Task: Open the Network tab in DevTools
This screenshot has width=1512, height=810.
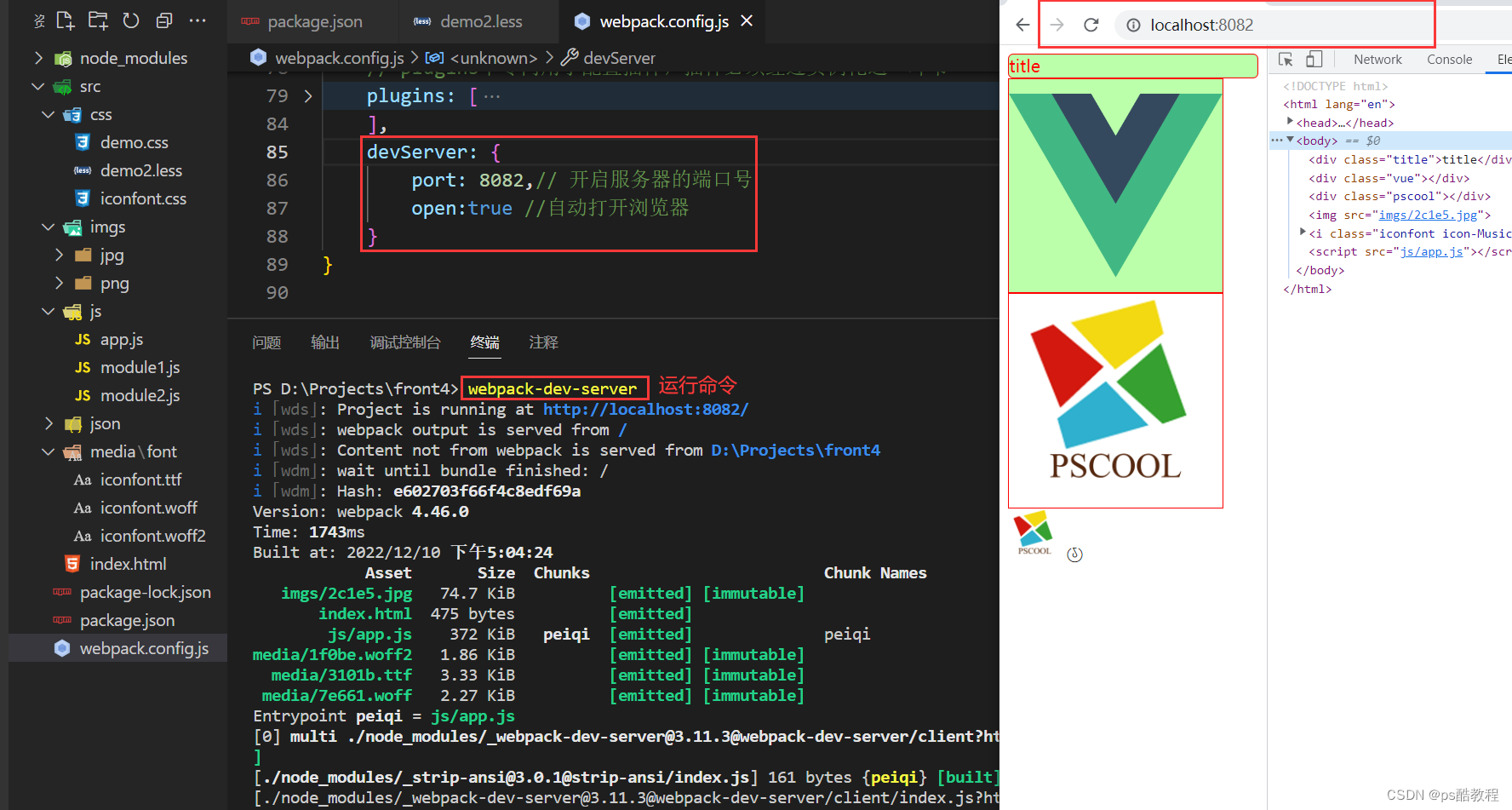Action: (1377, 60)
